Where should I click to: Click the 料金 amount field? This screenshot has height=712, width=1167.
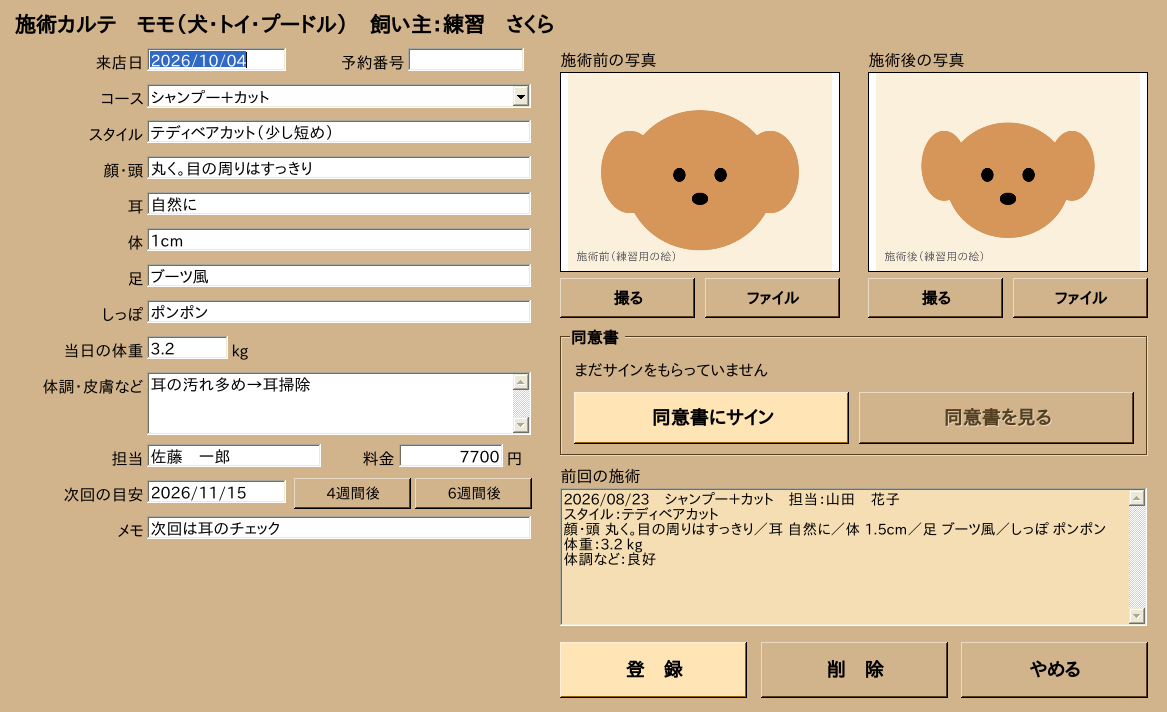pyautogui.click(x=452, y=456)
